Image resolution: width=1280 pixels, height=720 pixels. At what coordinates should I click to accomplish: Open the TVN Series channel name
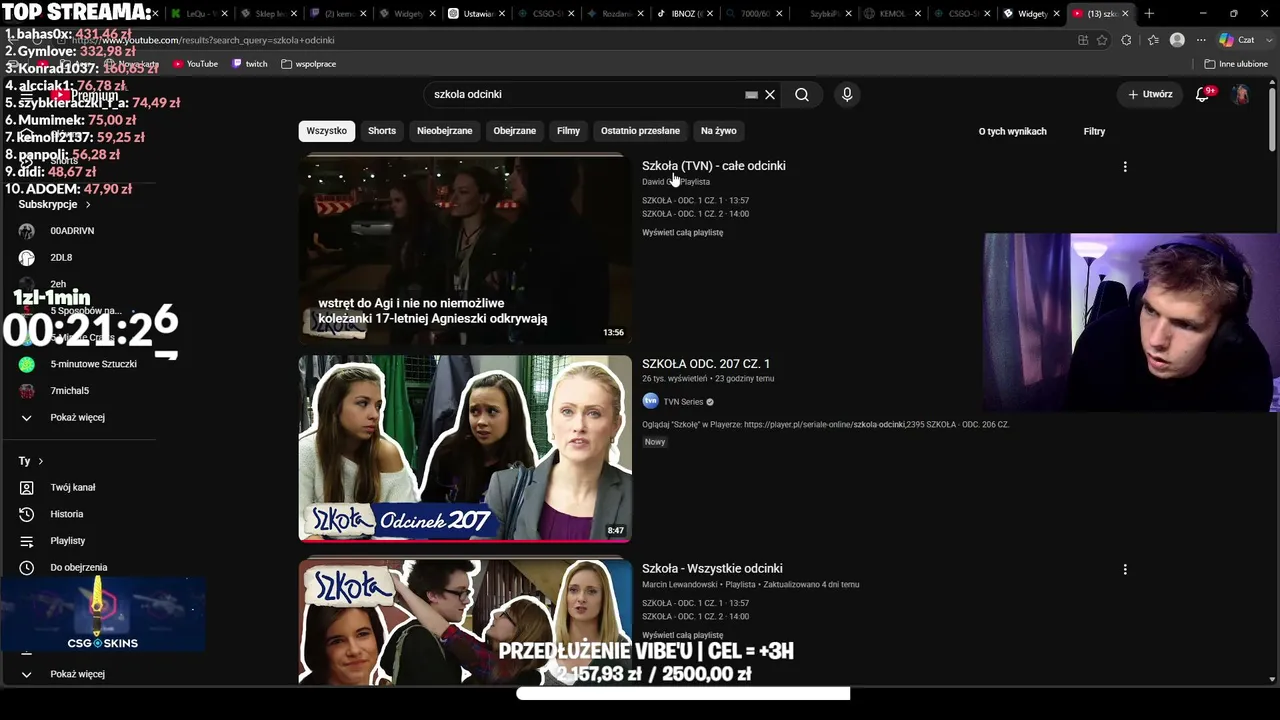tap(683, 402)
